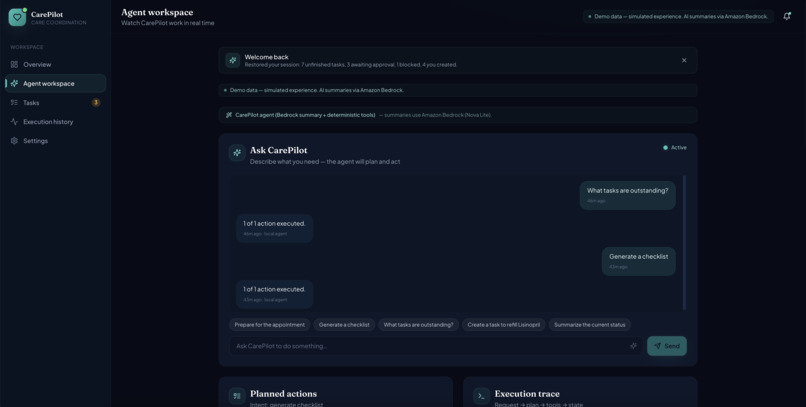Click the 'Describe what you need' subtitle
Image resolution: width=806 pixels, height=407 pixels.
click(325, 161)
